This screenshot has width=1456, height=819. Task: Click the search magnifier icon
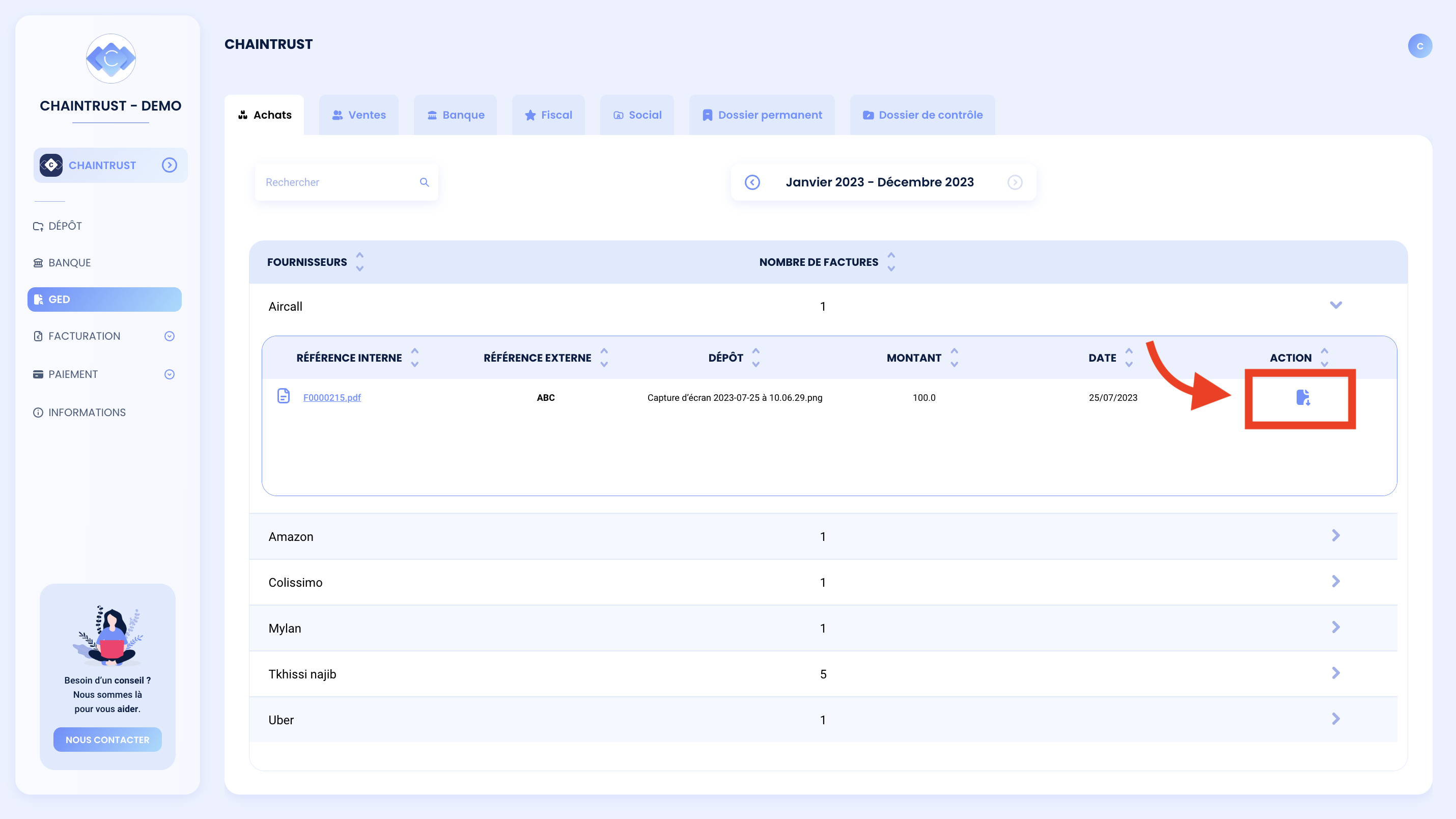pos(425,182)
